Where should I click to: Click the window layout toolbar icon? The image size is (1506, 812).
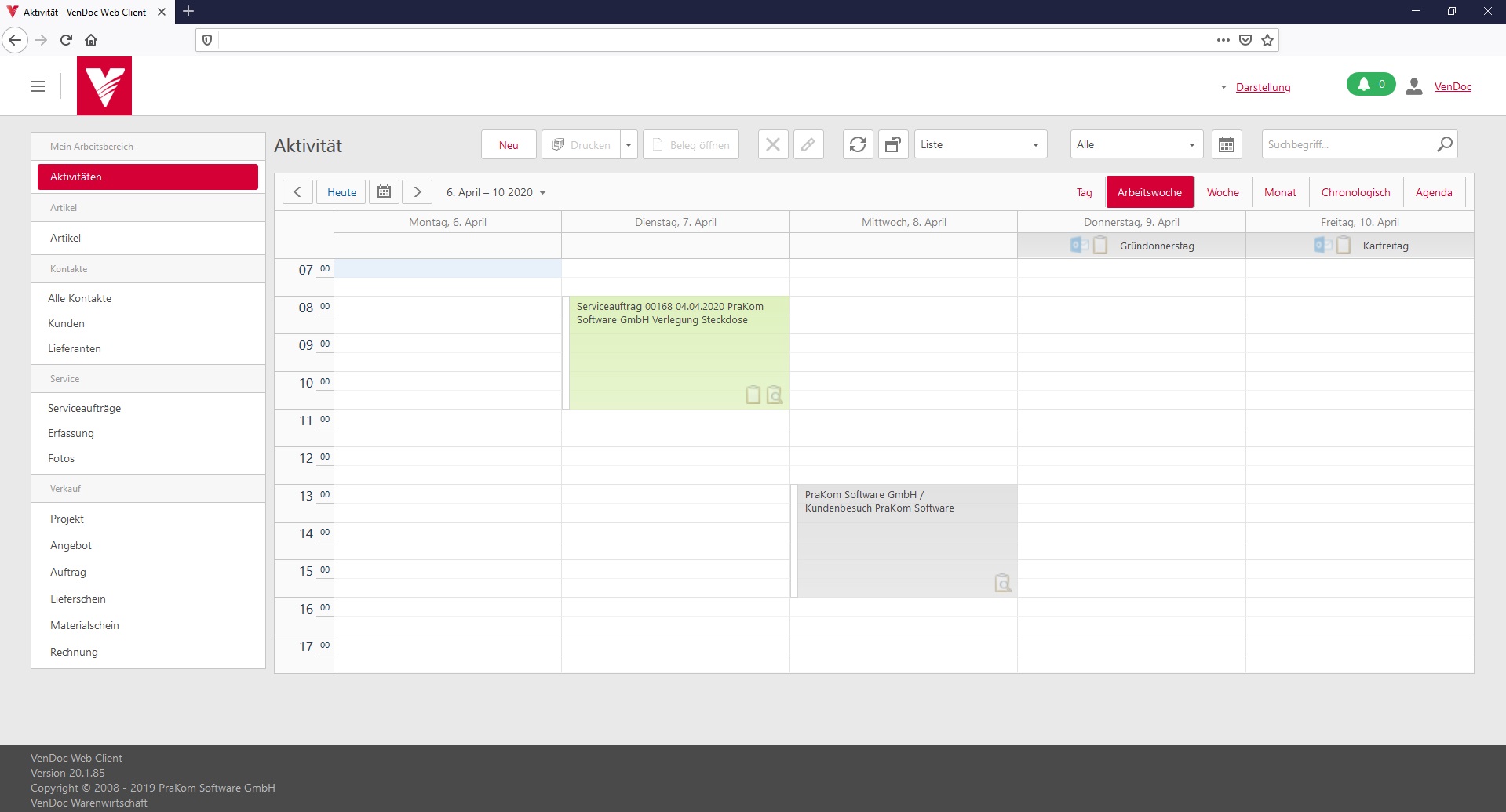click(892, 145)
